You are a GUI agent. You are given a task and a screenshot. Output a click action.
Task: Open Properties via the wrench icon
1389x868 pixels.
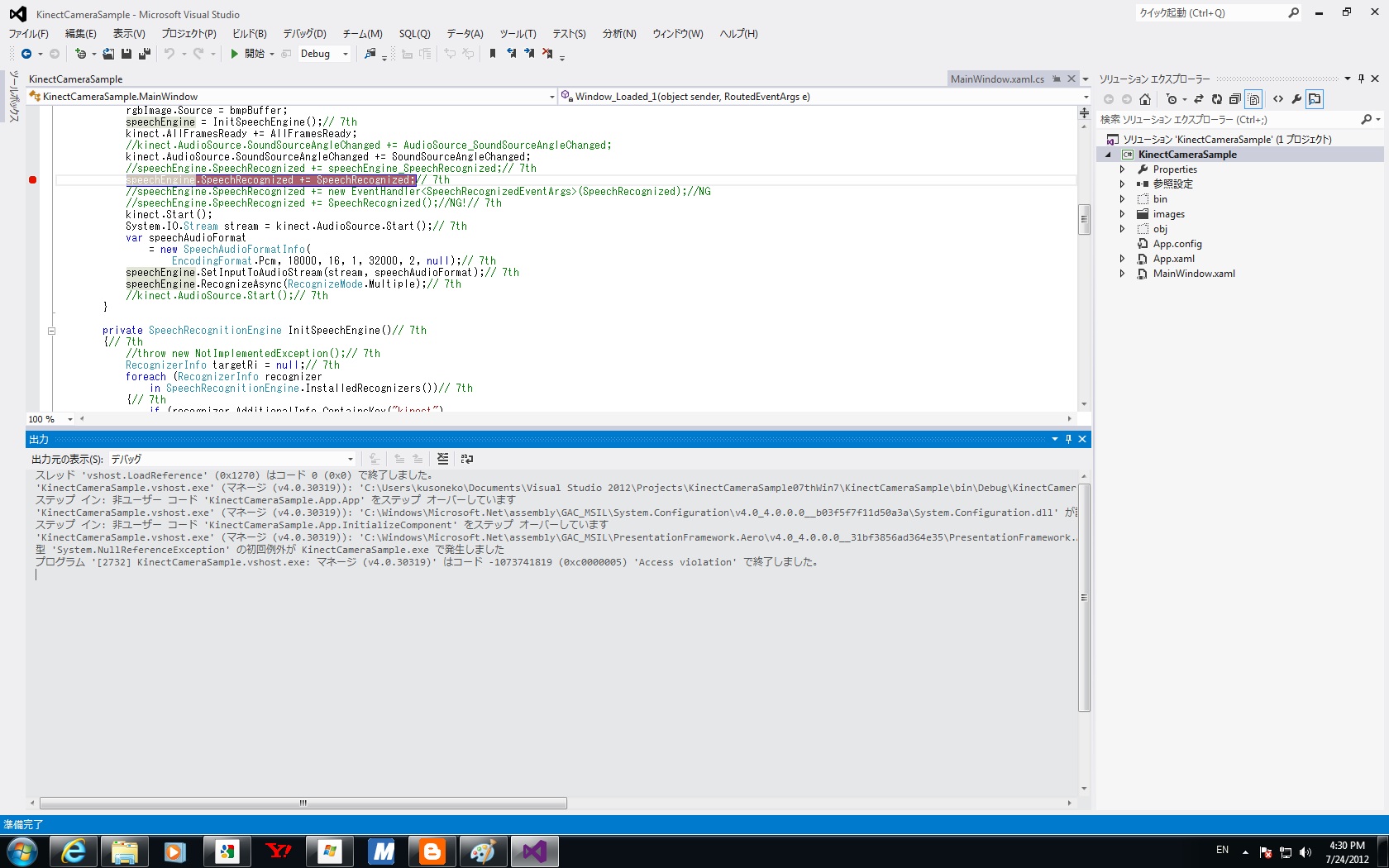tap(1296, 99)
